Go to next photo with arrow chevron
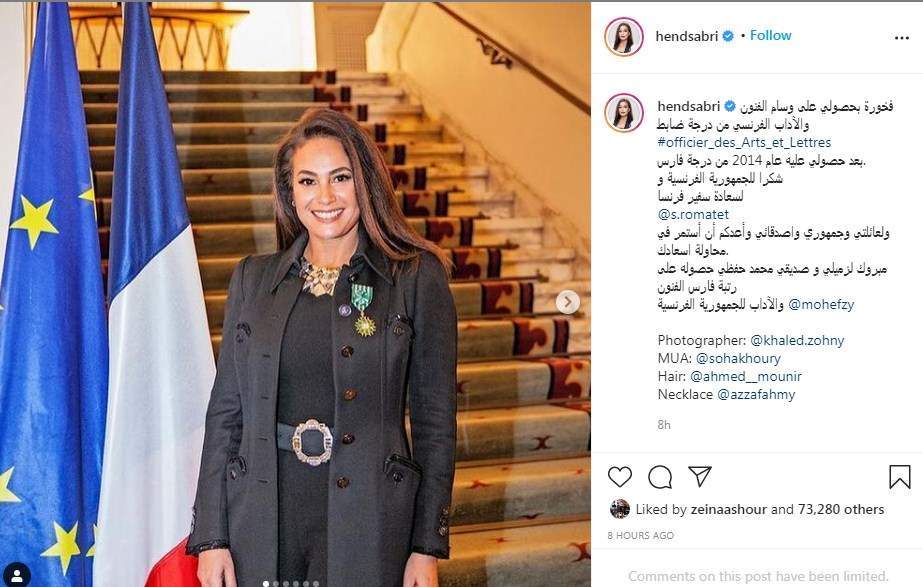The image size is (923, 587). tap(567, 302)
